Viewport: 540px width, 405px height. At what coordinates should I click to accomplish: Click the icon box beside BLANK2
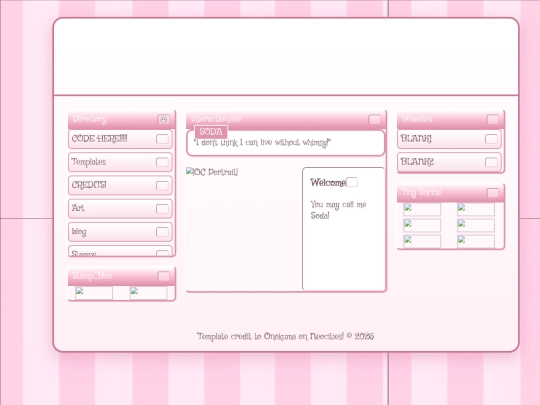[x=491, y=162]
